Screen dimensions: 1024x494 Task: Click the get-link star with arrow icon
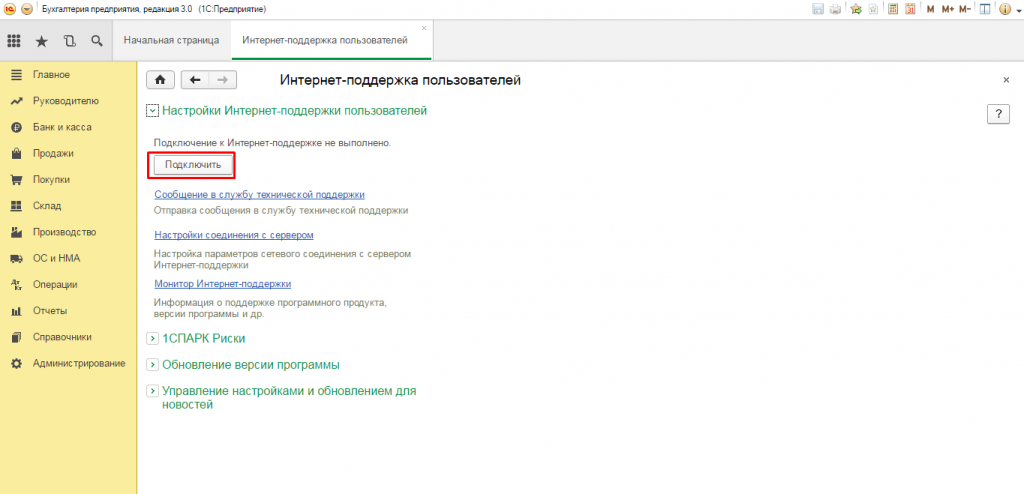(x=856, y=9)
